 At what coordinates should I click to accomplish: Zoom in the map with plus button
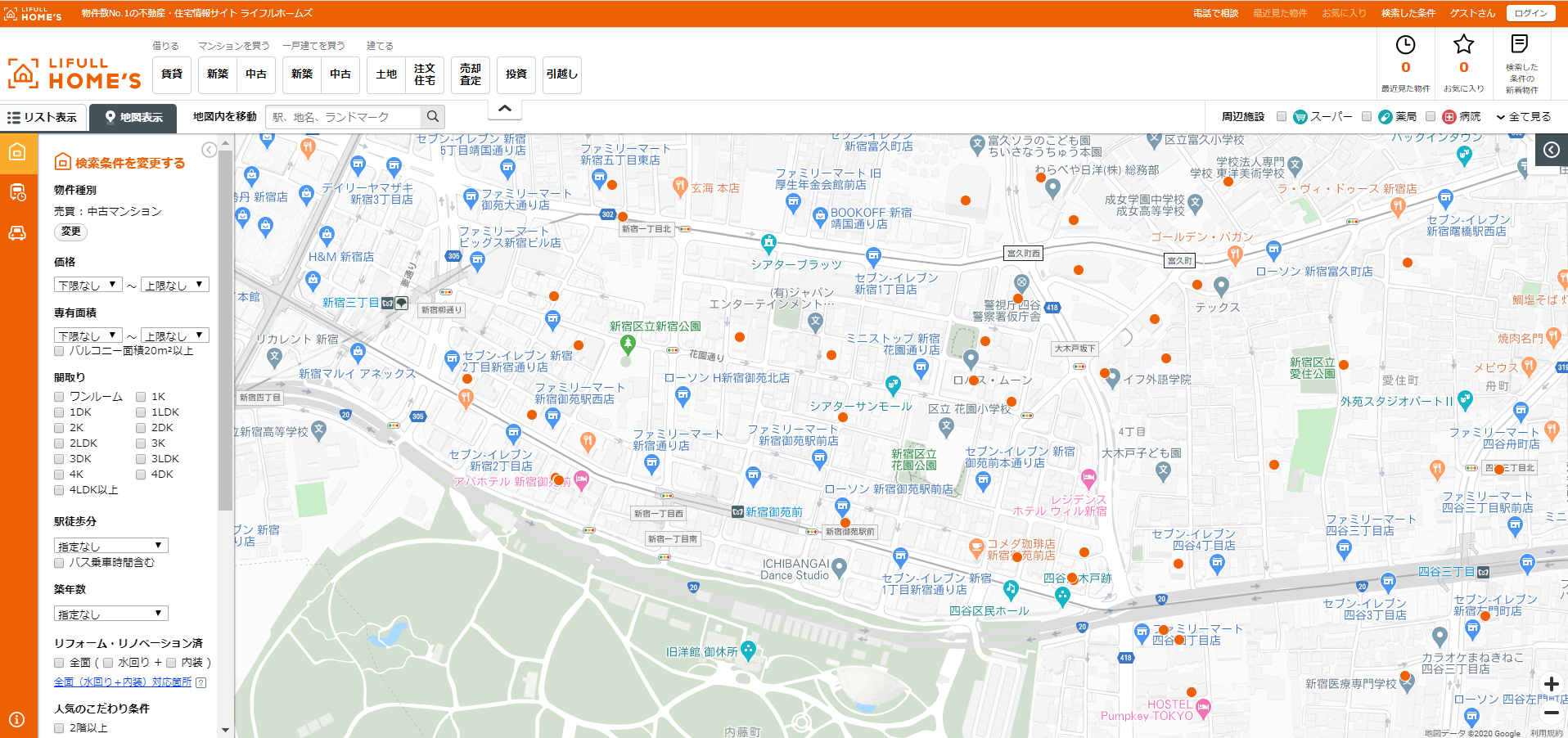tap(1551, 684)
